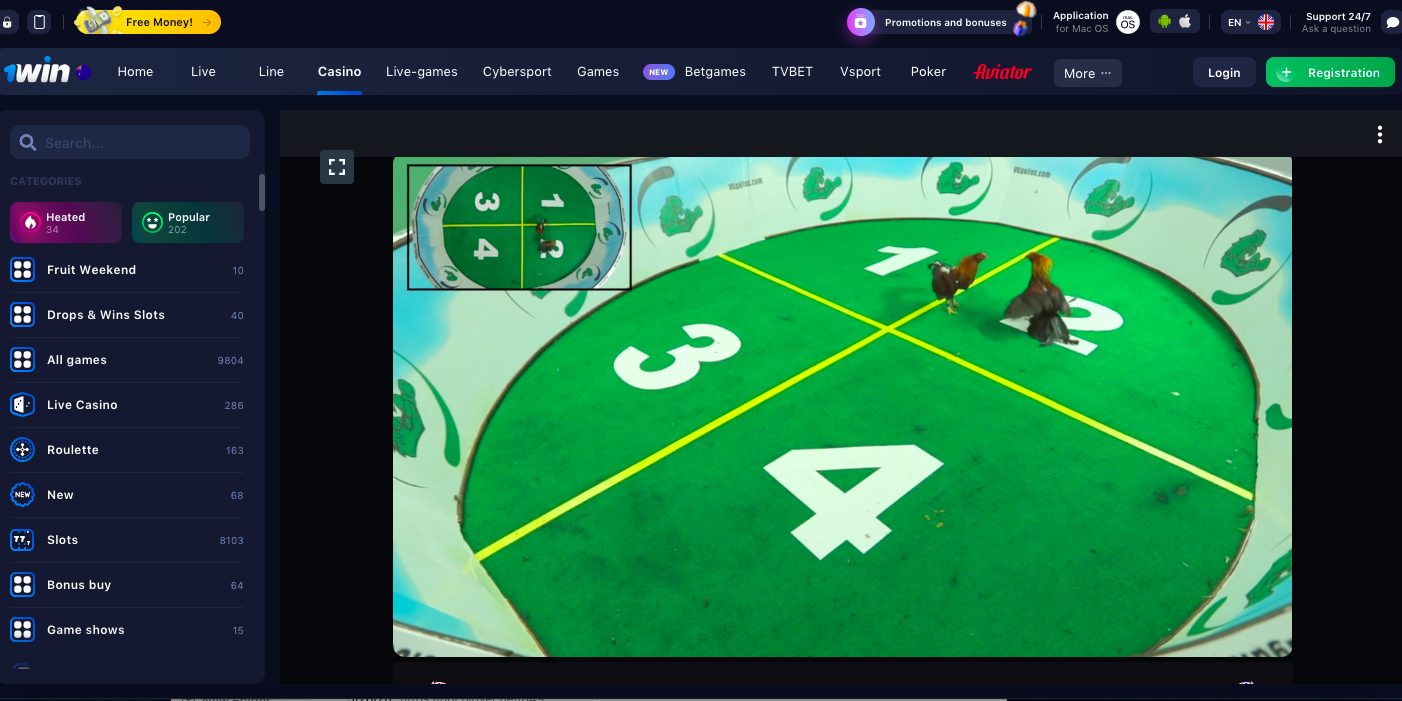Click Support 24/7 Ask a question
1402x701 pixels.
coord(1337,22)
